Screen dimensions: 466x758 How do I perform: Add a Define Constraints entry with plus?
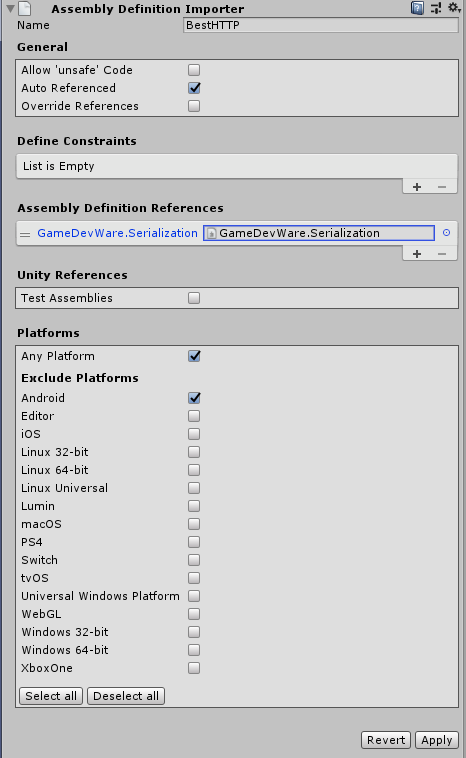click(x=417, y=187)
